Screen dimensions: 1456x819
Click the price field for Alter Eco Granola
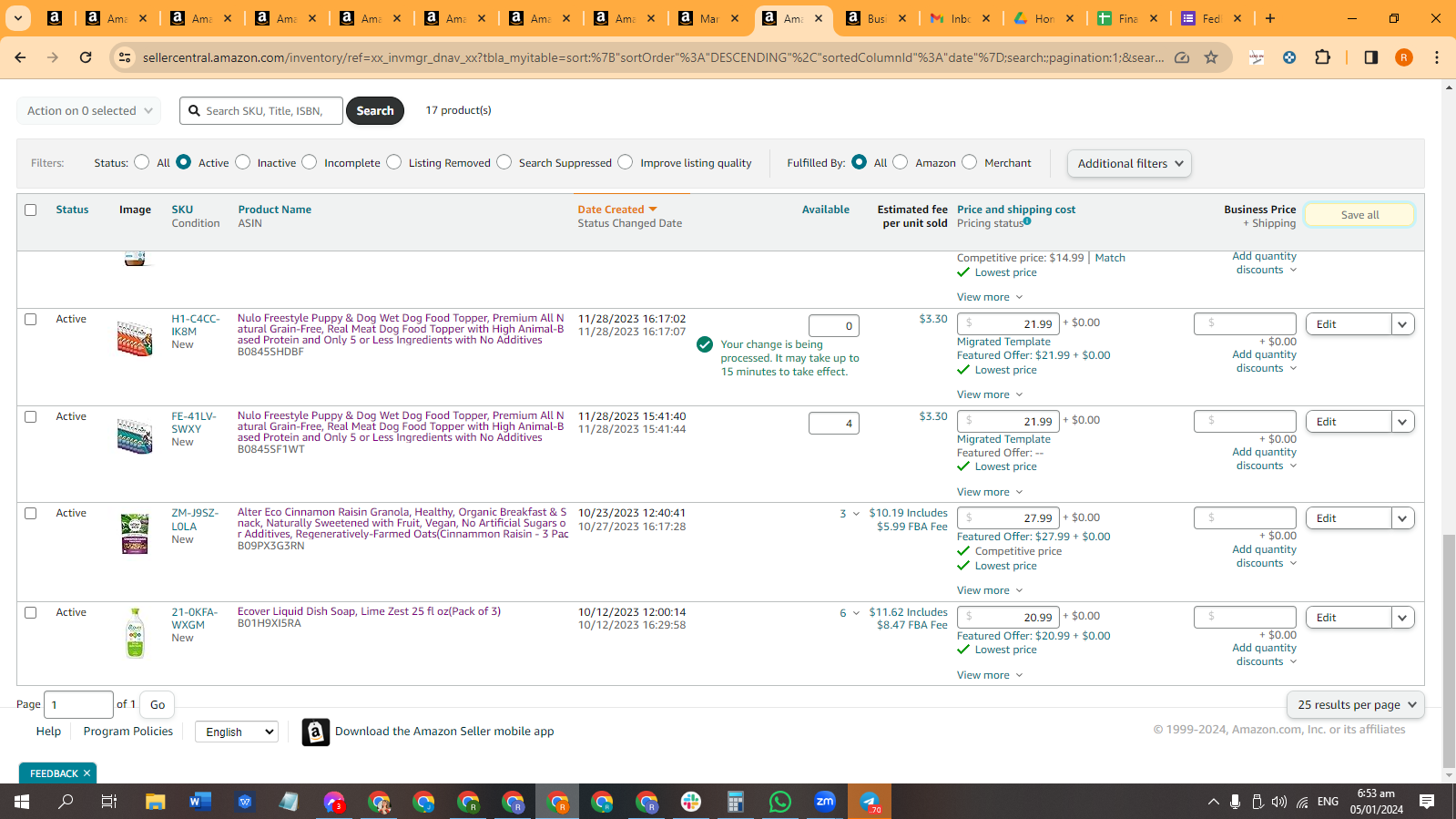pyautogui.click(x=1008, y=518)
